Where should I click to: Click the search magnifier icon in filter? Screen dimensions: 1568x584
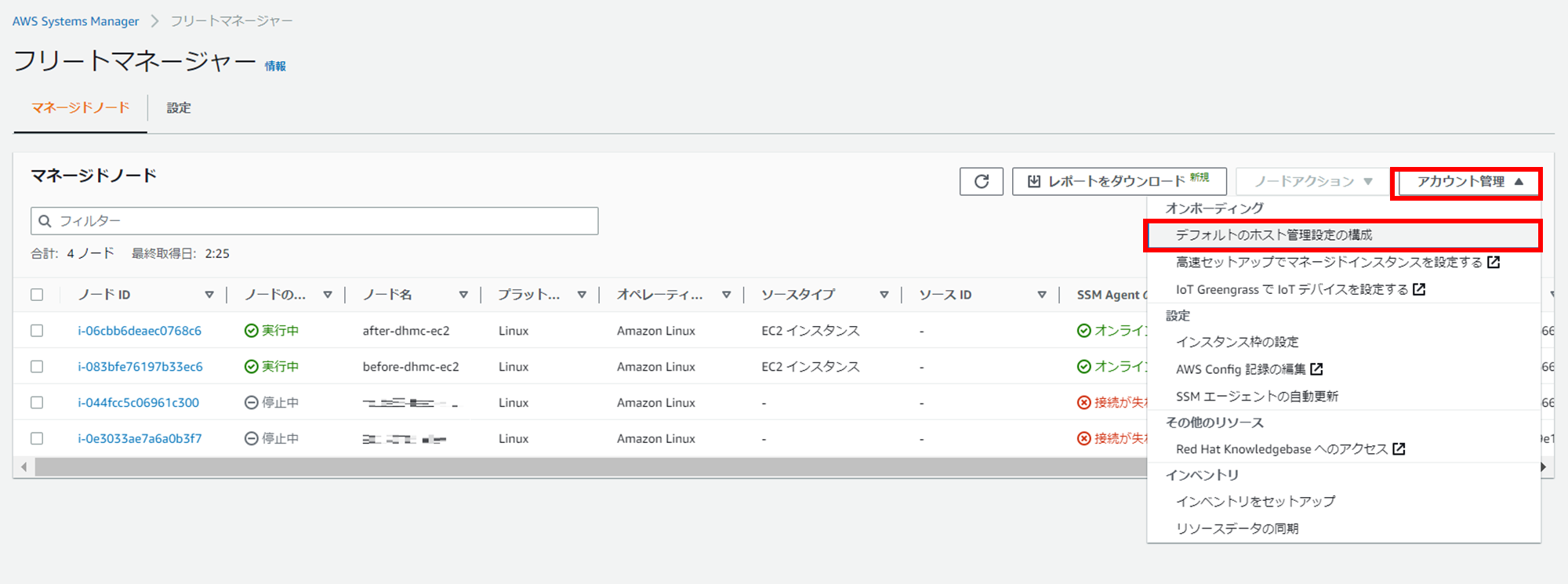point(45,221)
